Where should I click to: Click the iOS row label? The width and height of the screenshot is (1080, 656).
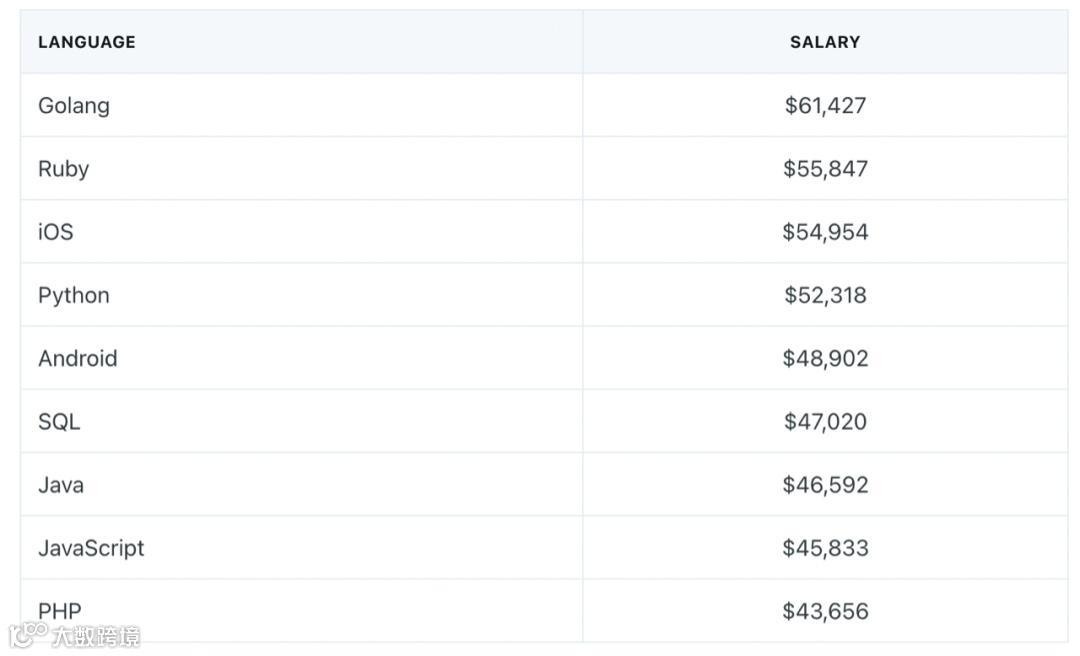tap(56, 232)
